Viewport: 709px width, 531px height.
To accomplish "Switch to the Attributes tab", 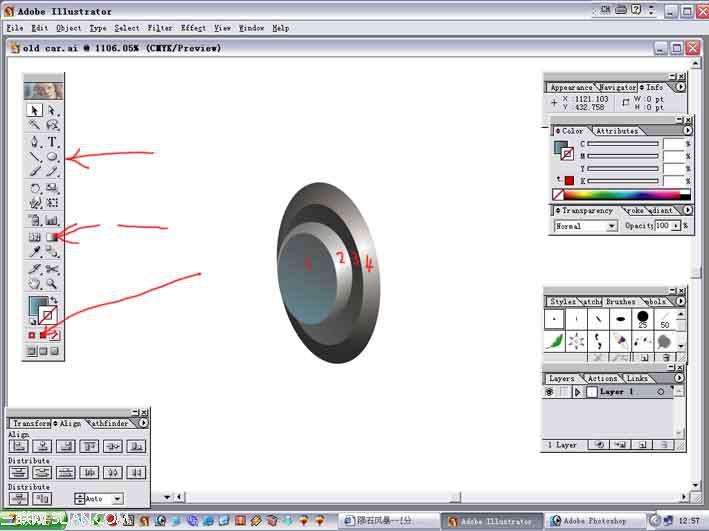I will 617,131.
